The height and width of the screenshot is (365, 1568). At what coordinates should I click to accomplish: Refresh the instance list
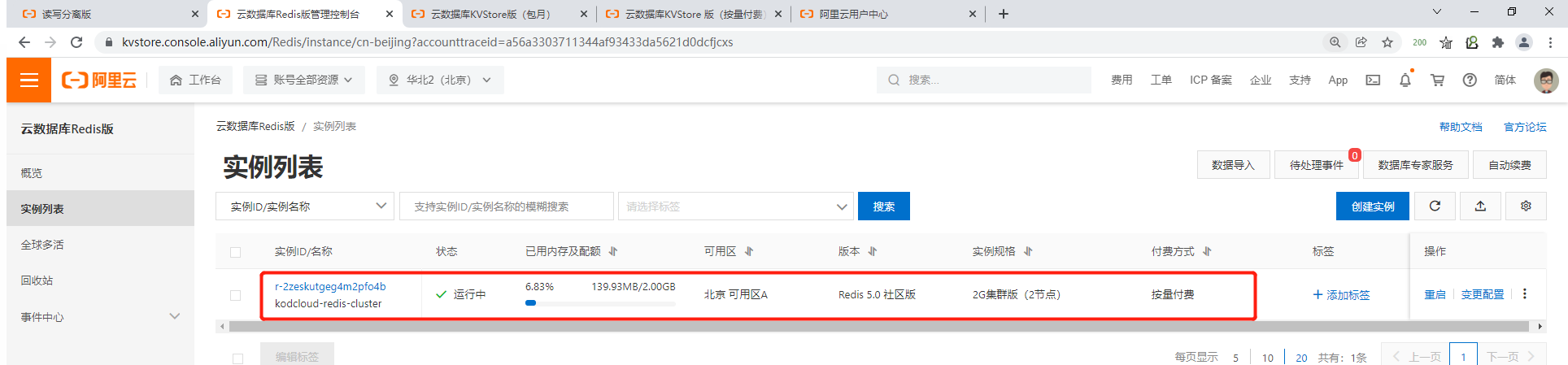pos(1435,206)
